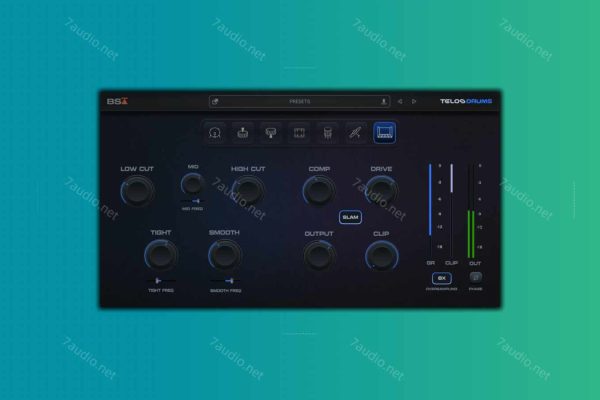Screen dimensions: 600x400
Task: Click the DRIVE label
Action: pyautogui.click(x=381, y=169)
